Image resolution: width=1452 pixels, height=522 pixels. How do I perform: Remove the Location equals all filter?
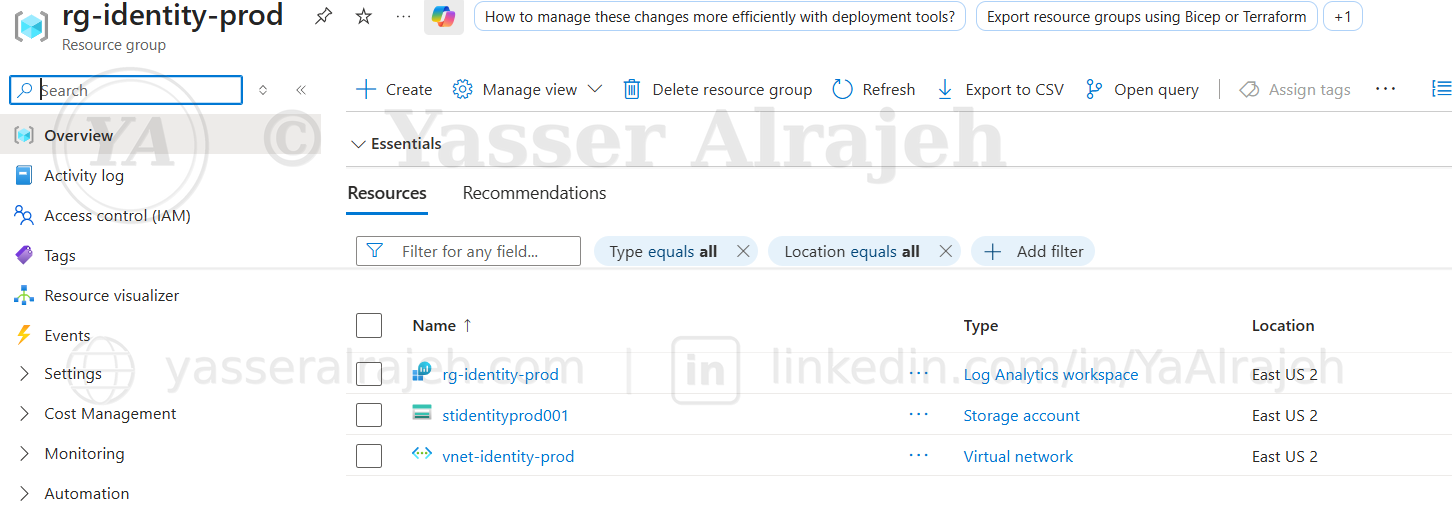tap(945, 251)
